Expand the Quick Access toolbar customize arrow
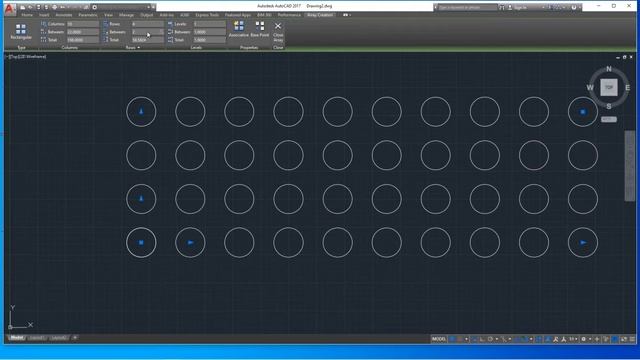 153,7
